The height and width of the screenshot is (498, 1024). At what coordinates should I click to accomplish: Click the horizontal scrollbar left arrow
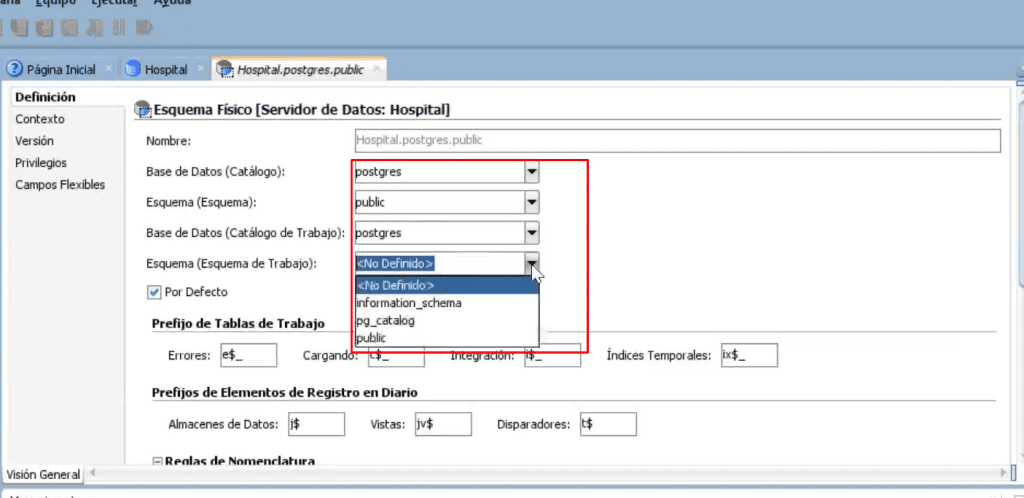coord(91,471)
